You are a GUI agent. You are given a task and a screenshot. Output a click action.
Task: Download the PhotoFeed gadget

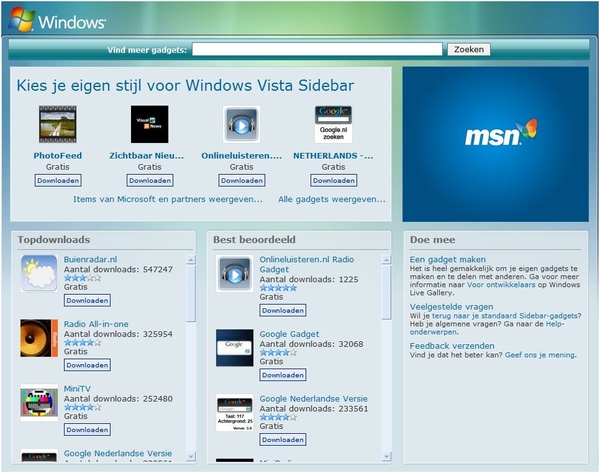(x=58, y=181)
